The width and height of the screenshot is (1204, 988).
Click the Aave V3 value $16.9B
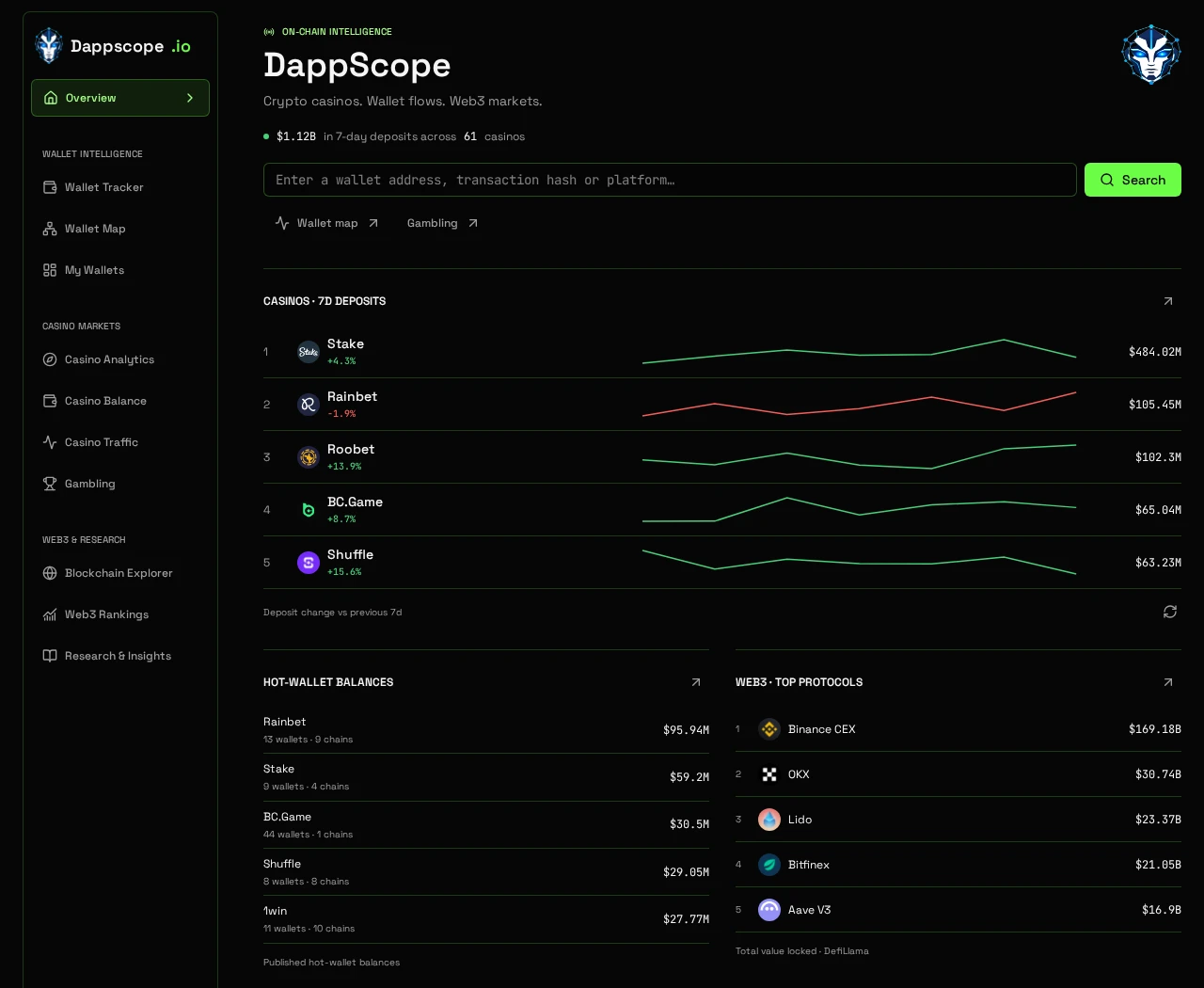tap(1162, 910)
